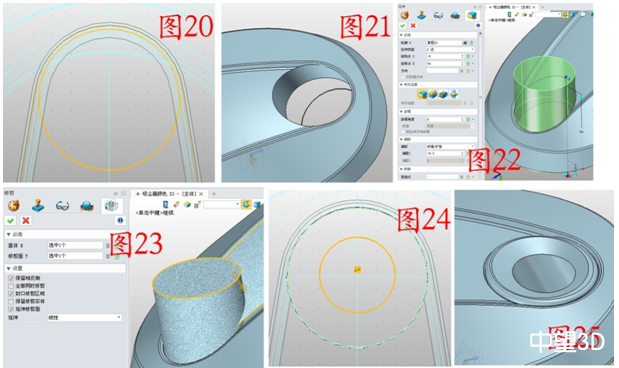This screenshot has height=368, width=619.
Task: Choose the highlighted first Boolean icon in extrude panel
Action: 422,94
